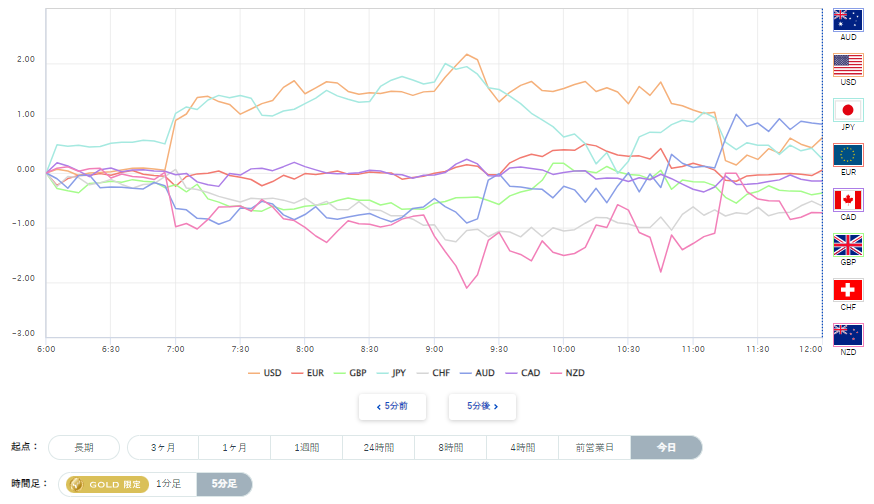Hide the USD series in the legend
The height and width of the screenshot is (504, 874).
(x=265, y=373)
